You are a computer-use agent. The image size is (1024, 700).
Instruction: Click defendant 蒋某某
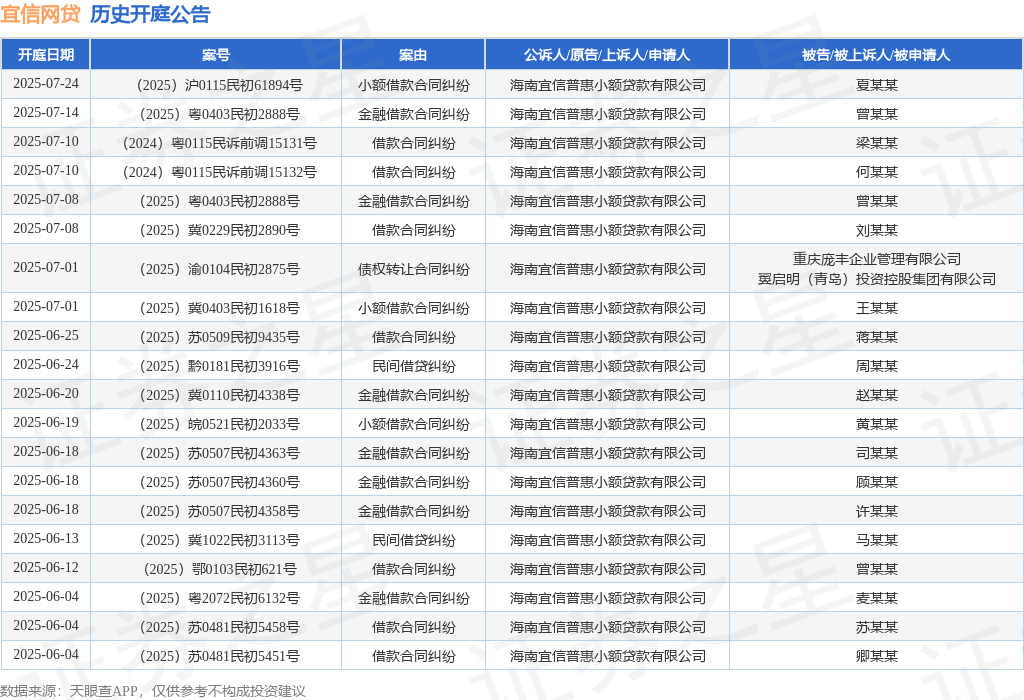coord(876,337)
